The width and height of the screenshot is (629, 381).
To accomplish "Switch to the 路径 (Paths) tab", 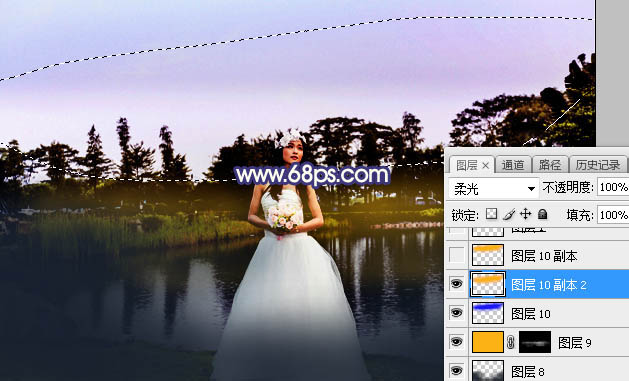I will (x=550, y=165).
